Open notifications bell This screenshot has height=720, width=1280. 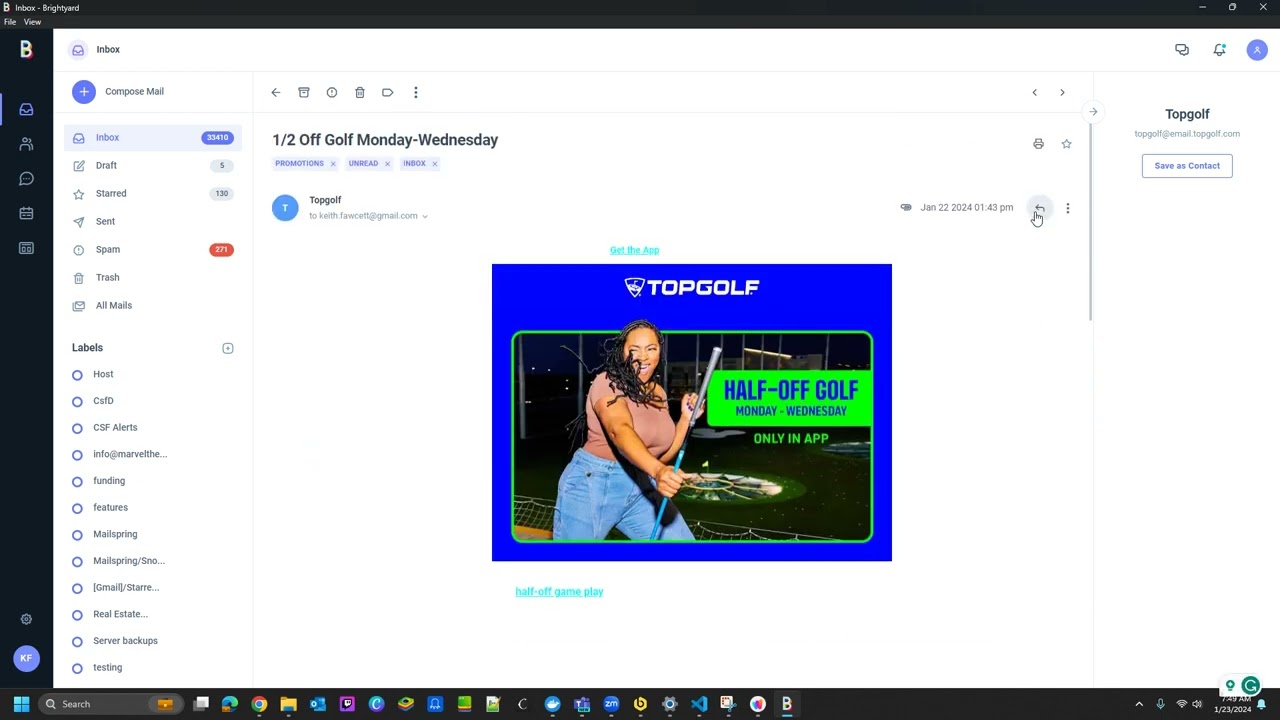coord(1219,50)
